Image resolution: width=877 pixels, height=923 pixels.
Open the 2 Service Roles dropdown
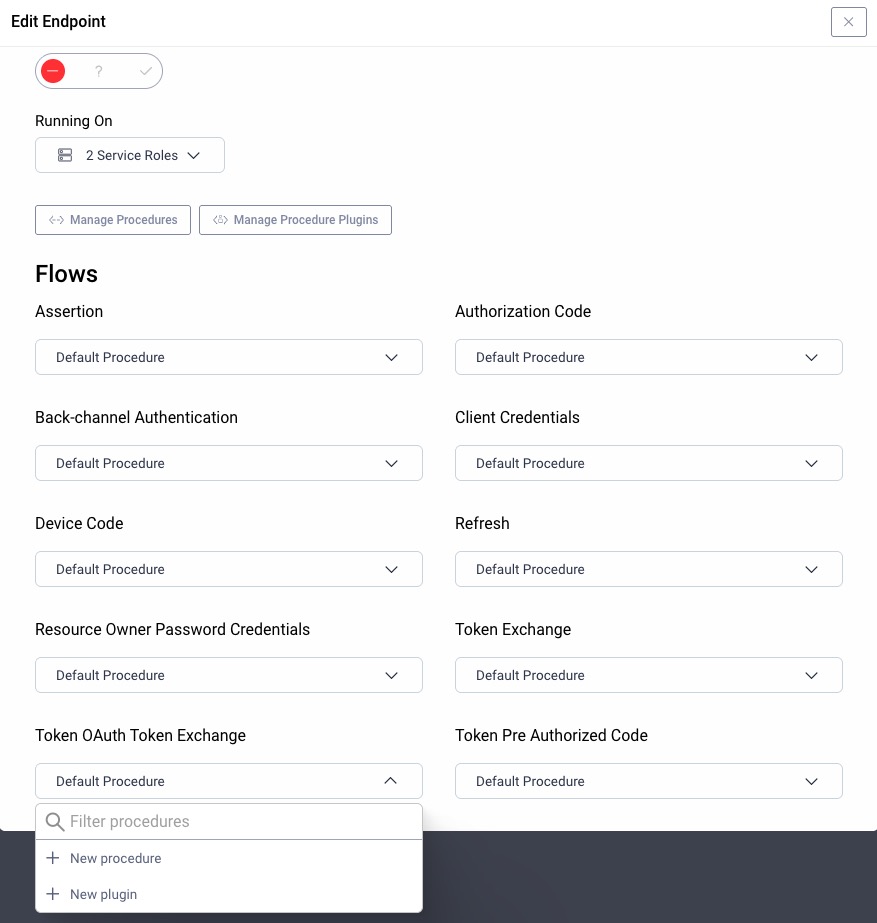click(130, 155)
